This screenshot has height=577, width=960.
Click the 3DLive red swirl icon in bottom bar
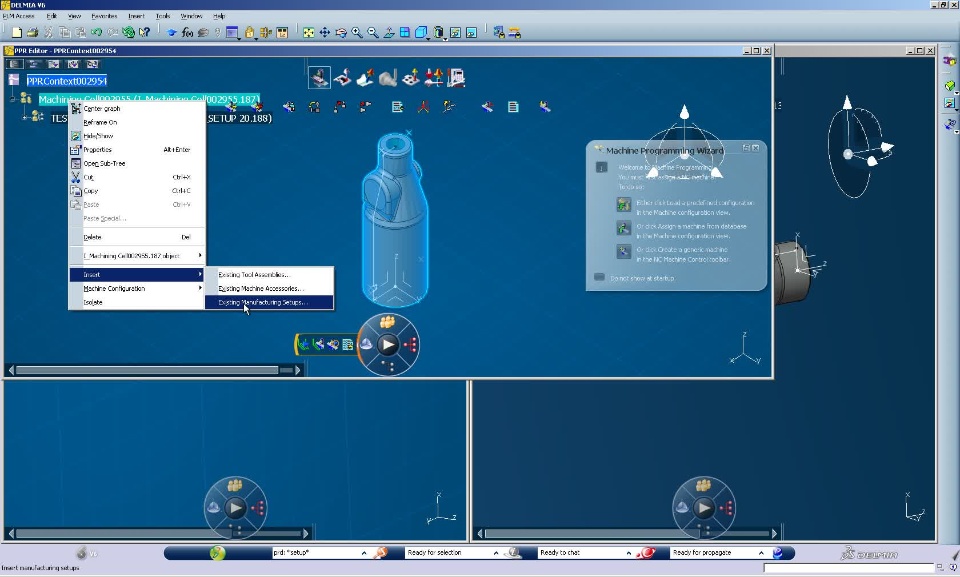point(646,553)
